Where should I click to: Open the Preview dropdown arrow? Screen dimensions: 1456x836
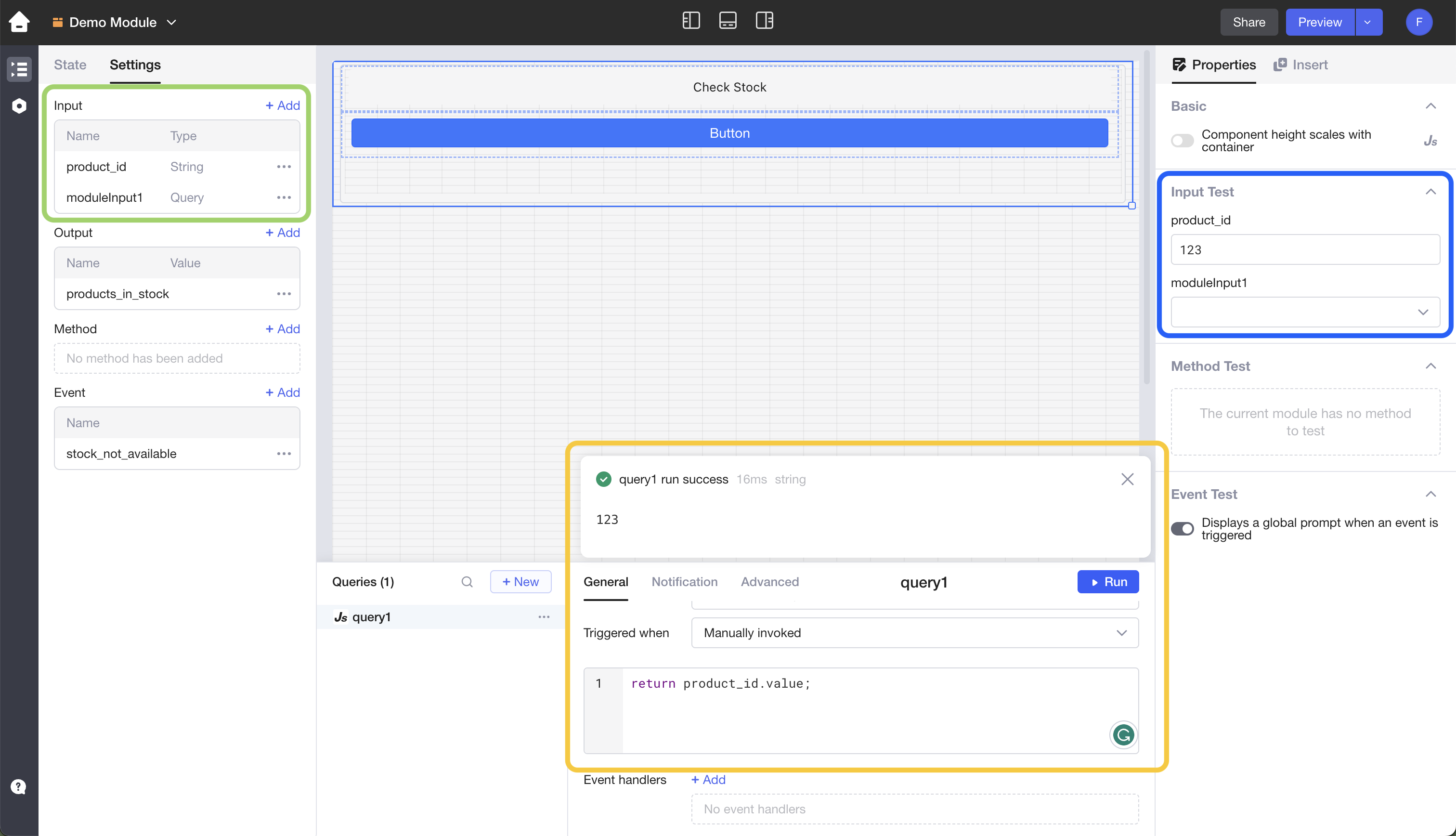click(1368, 22)
